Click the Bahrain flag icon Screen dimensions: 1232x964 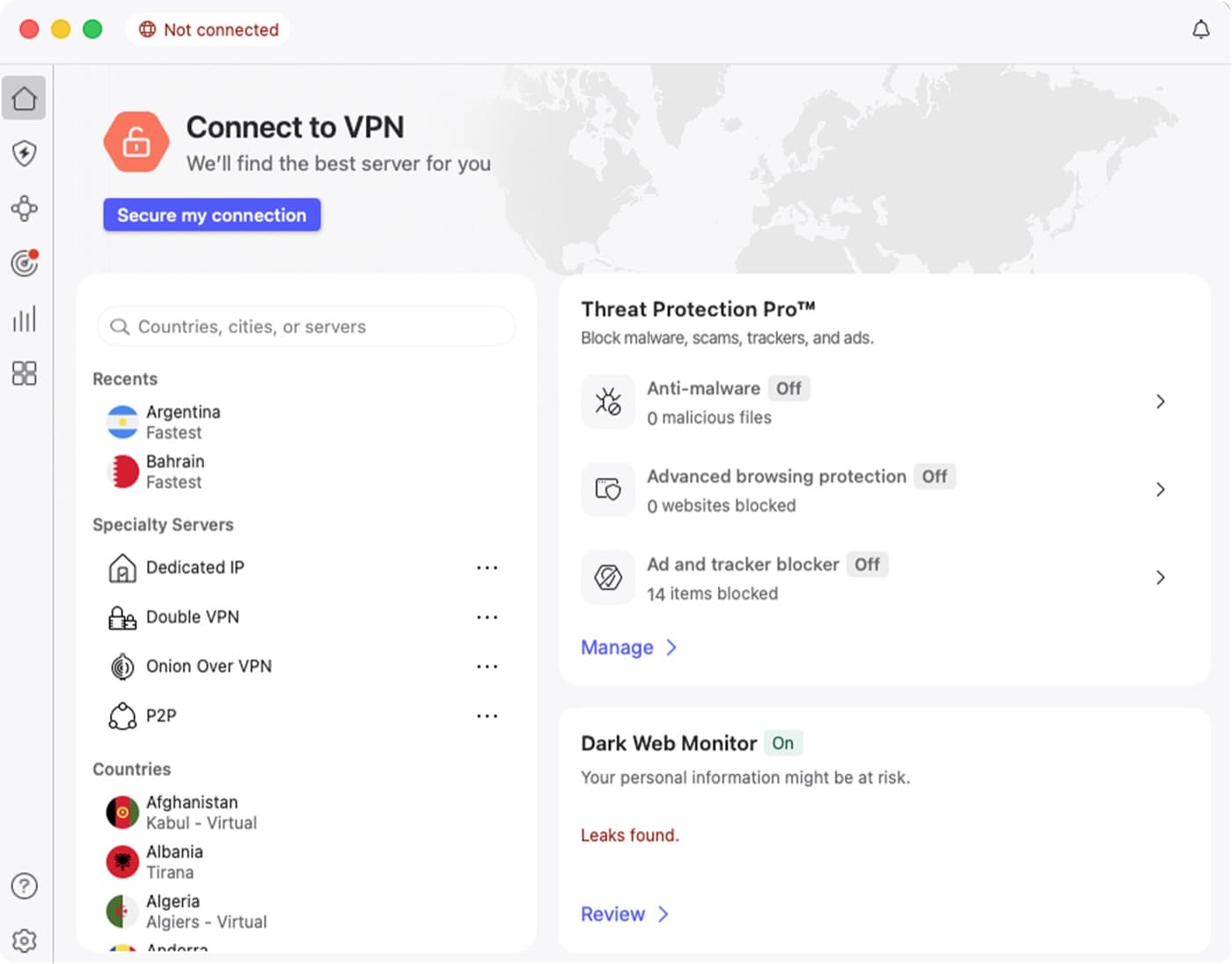tap(122, 471)
